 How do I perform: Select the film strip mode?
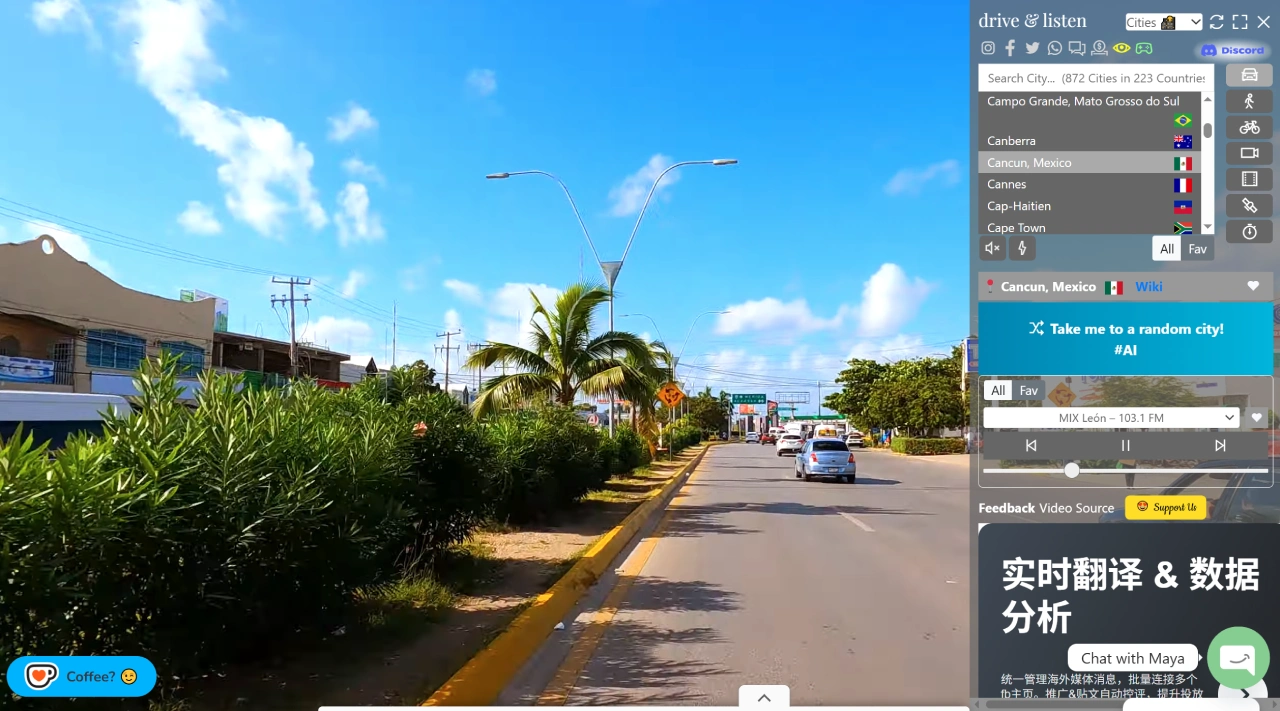pos(1249,179)
